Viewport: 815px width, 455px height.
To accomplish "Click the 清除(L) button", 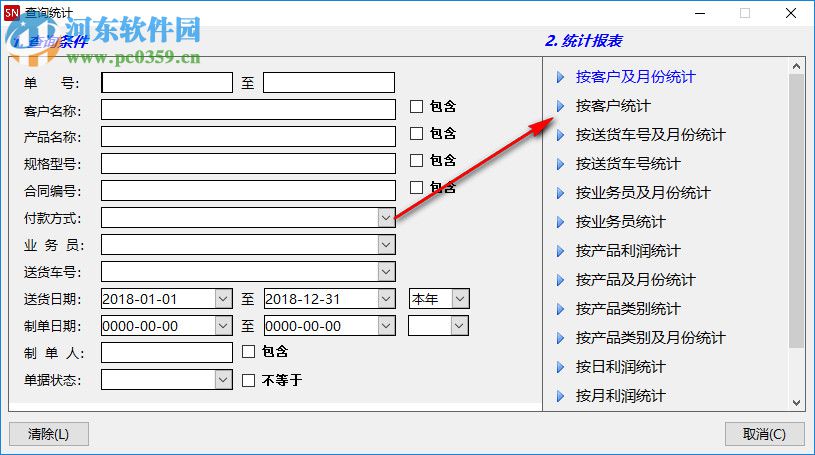I will tap(49, 434).
